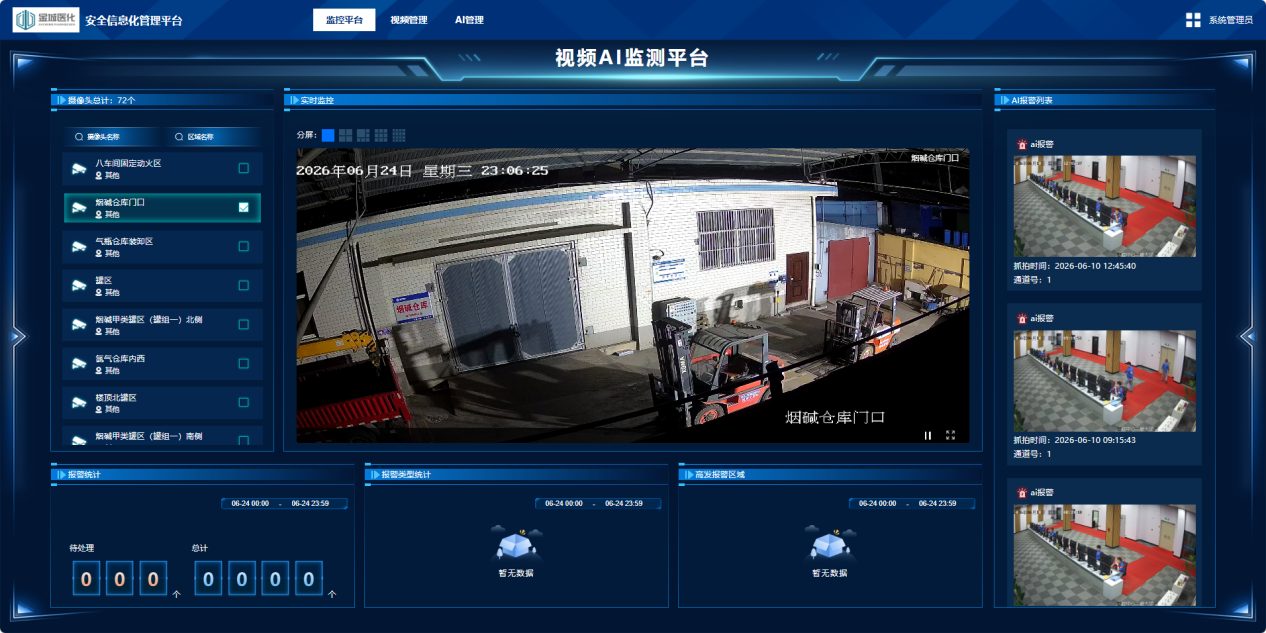Check the 罐区 camera checkbox
The width and height of the screenshot is (1266, 633).
pos(243,285)
